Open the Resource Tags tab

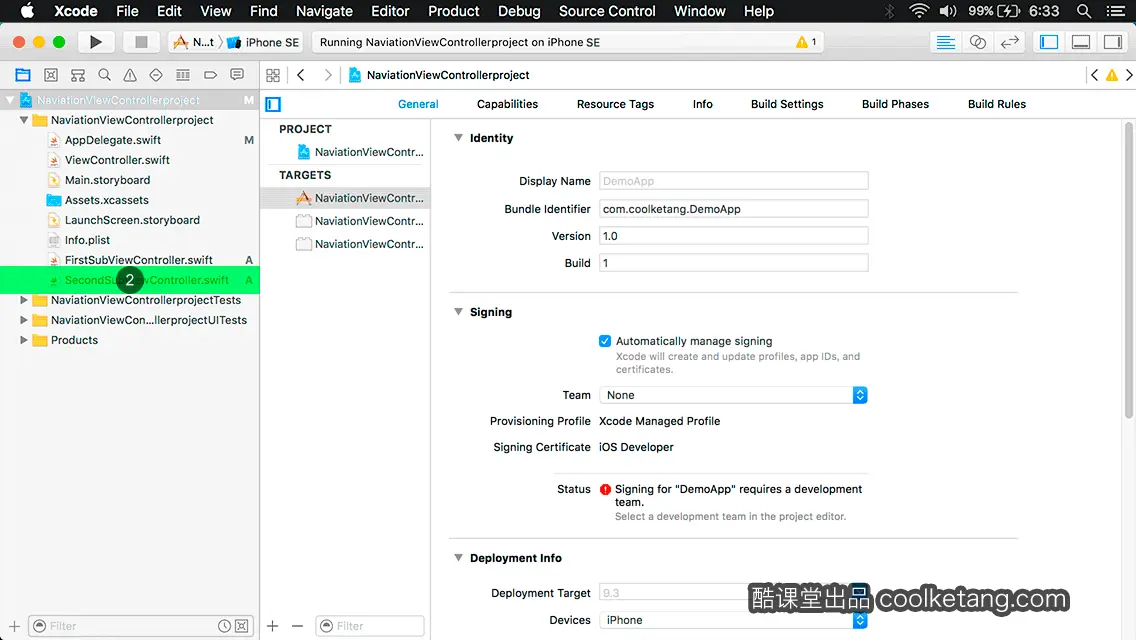click(615, 104)
